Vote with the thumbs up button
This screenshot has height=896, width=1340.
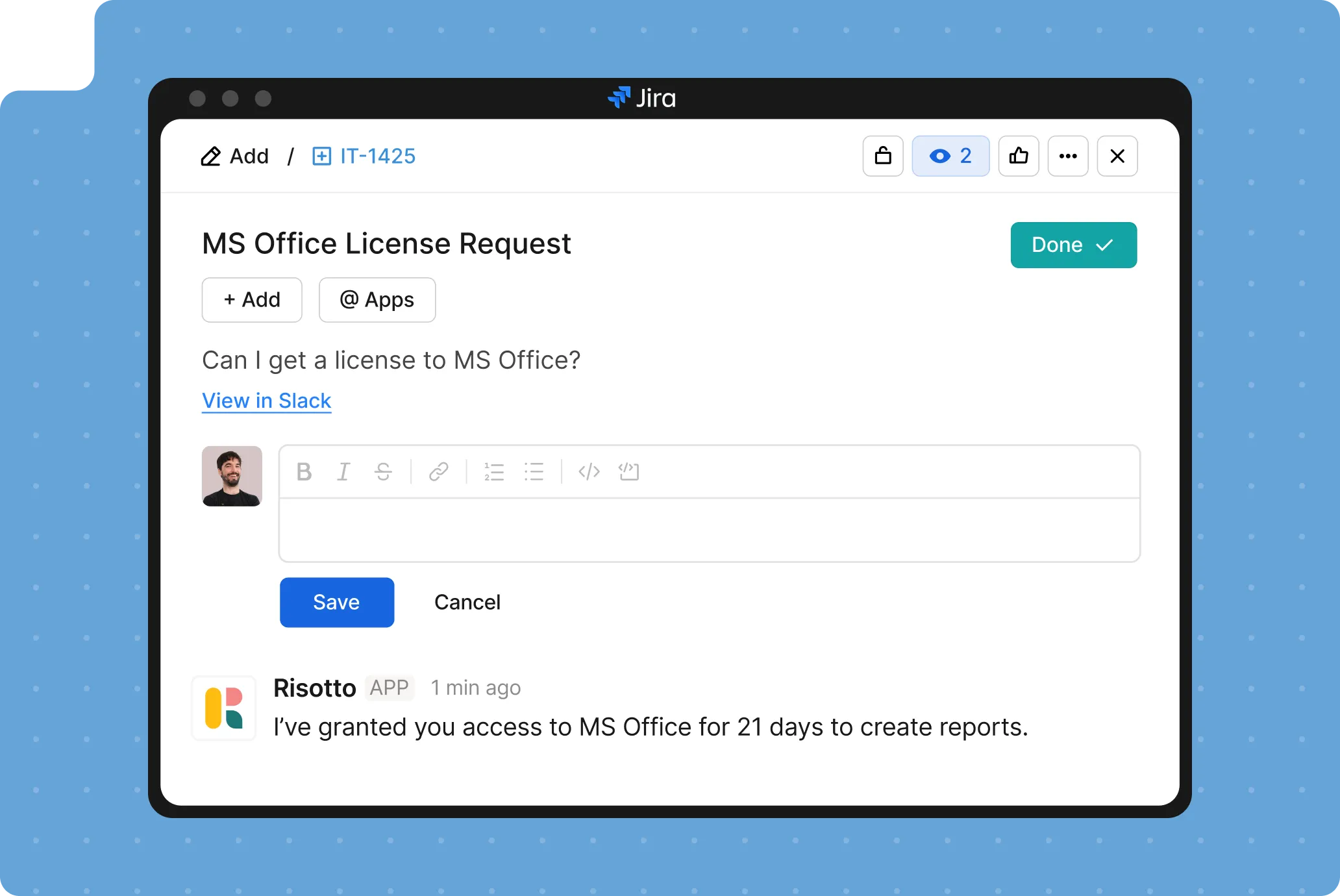1019,156
